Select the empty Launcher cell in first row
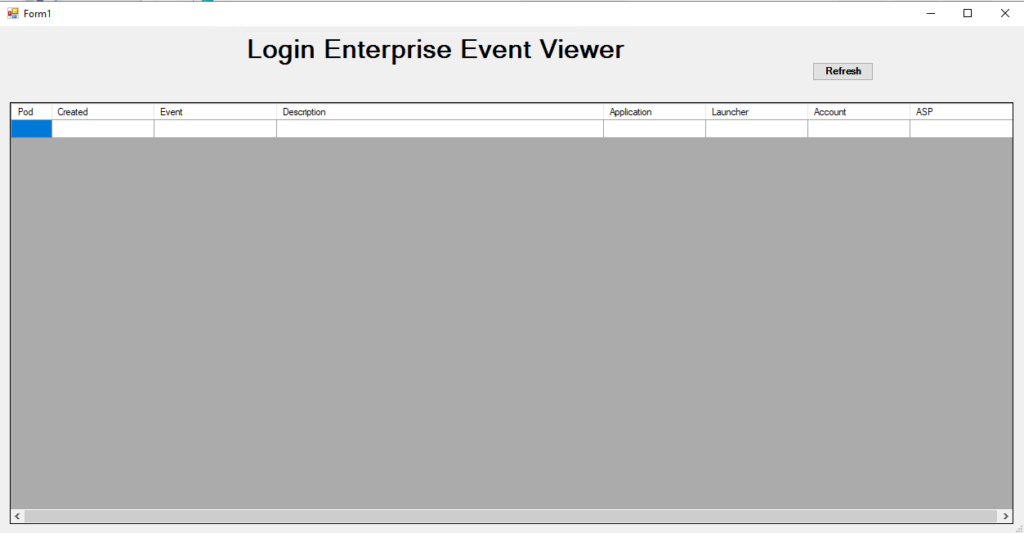The image size is (1024, 533). 756,129
